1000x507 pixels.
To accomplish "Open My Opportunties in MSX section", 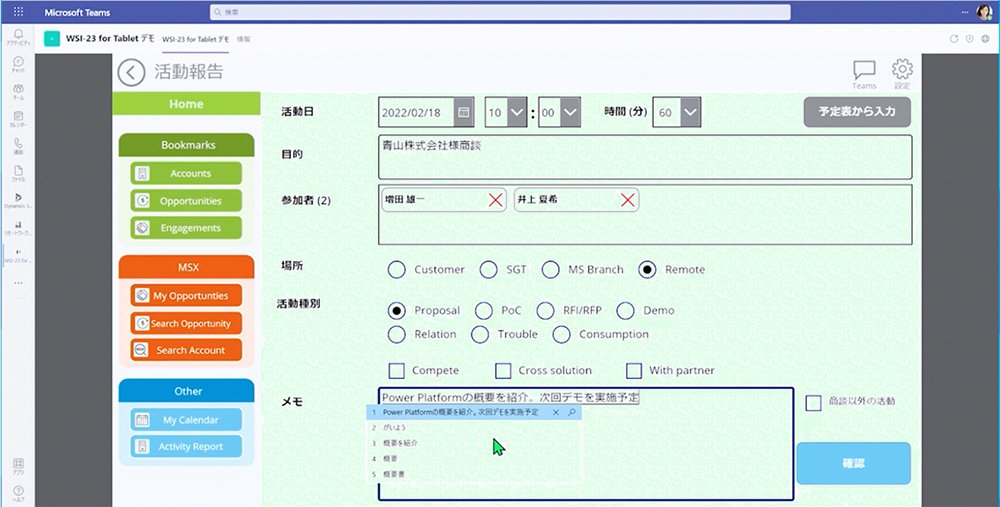I will pyautogui.click(x=186, y=296).
